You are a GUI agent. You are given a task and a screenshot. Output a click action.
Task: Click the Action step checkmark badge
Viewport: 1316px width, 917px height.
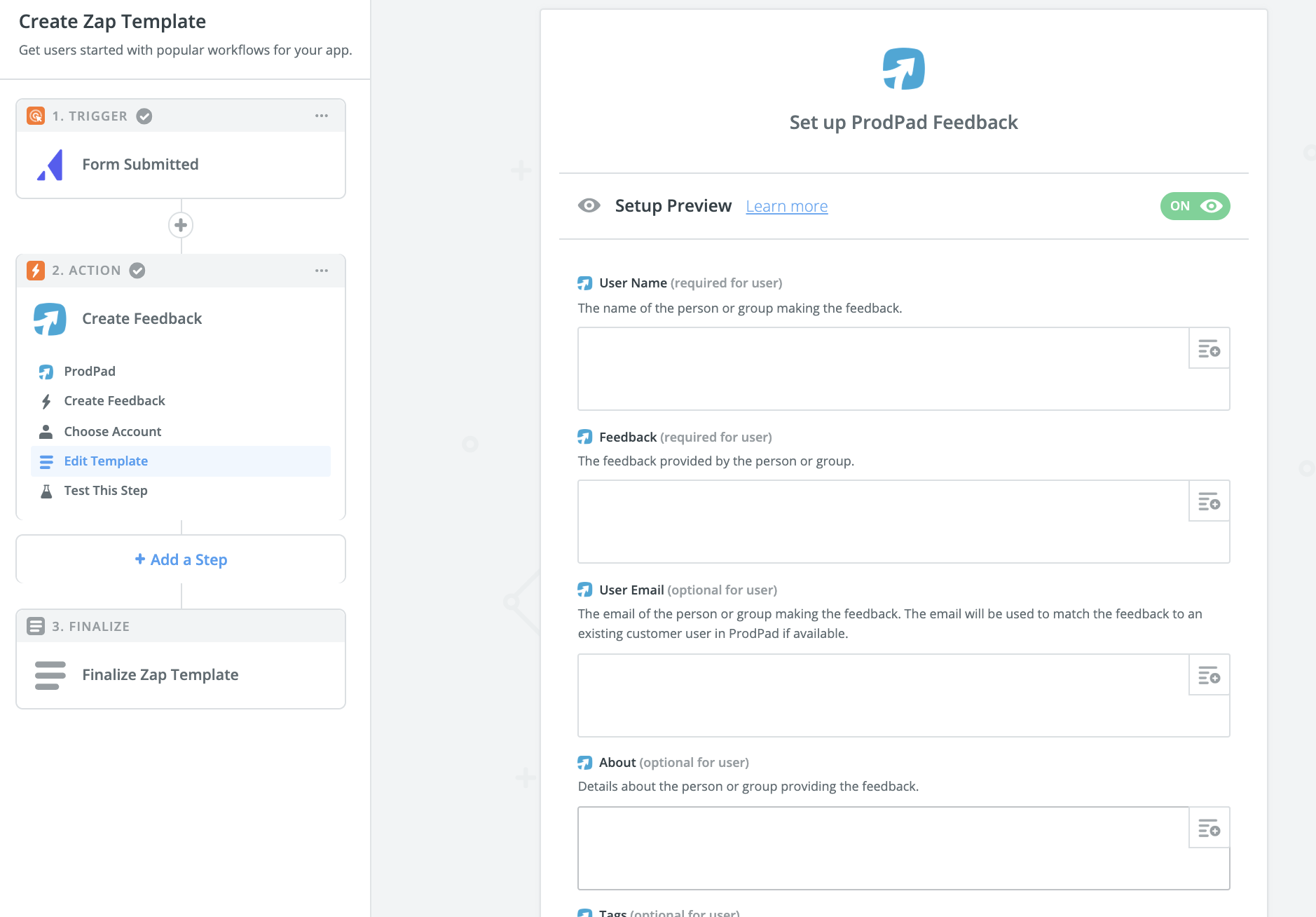[x=137, y=271]
